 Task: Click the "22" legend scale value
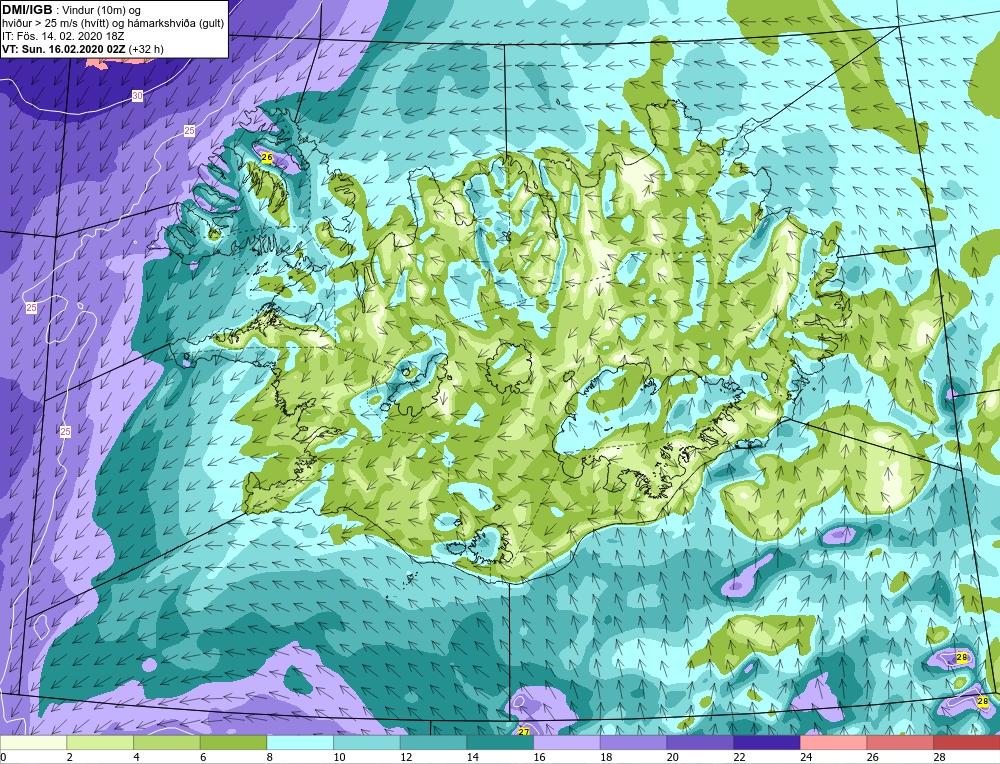pyautogui.click(x=739, y=757)
